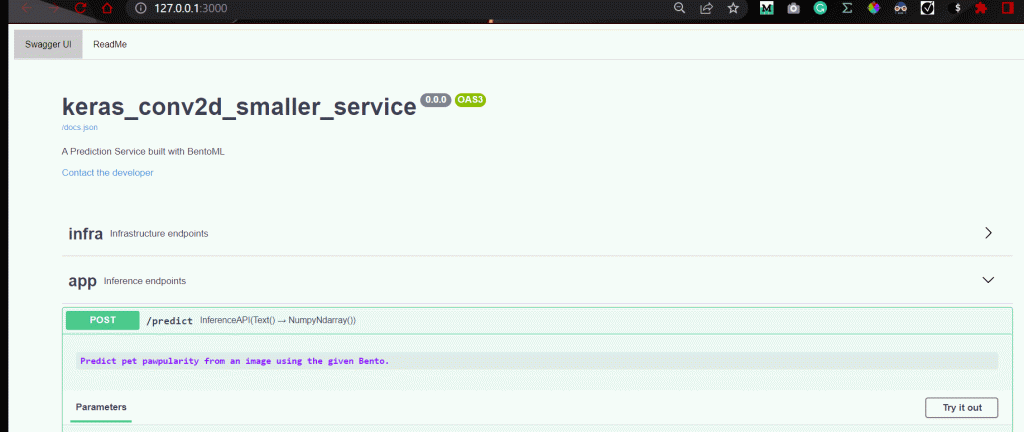Open the Grammarly extension icon
Image resolution: width=1024 pixels, height=432 pixels.
[820, 8]
